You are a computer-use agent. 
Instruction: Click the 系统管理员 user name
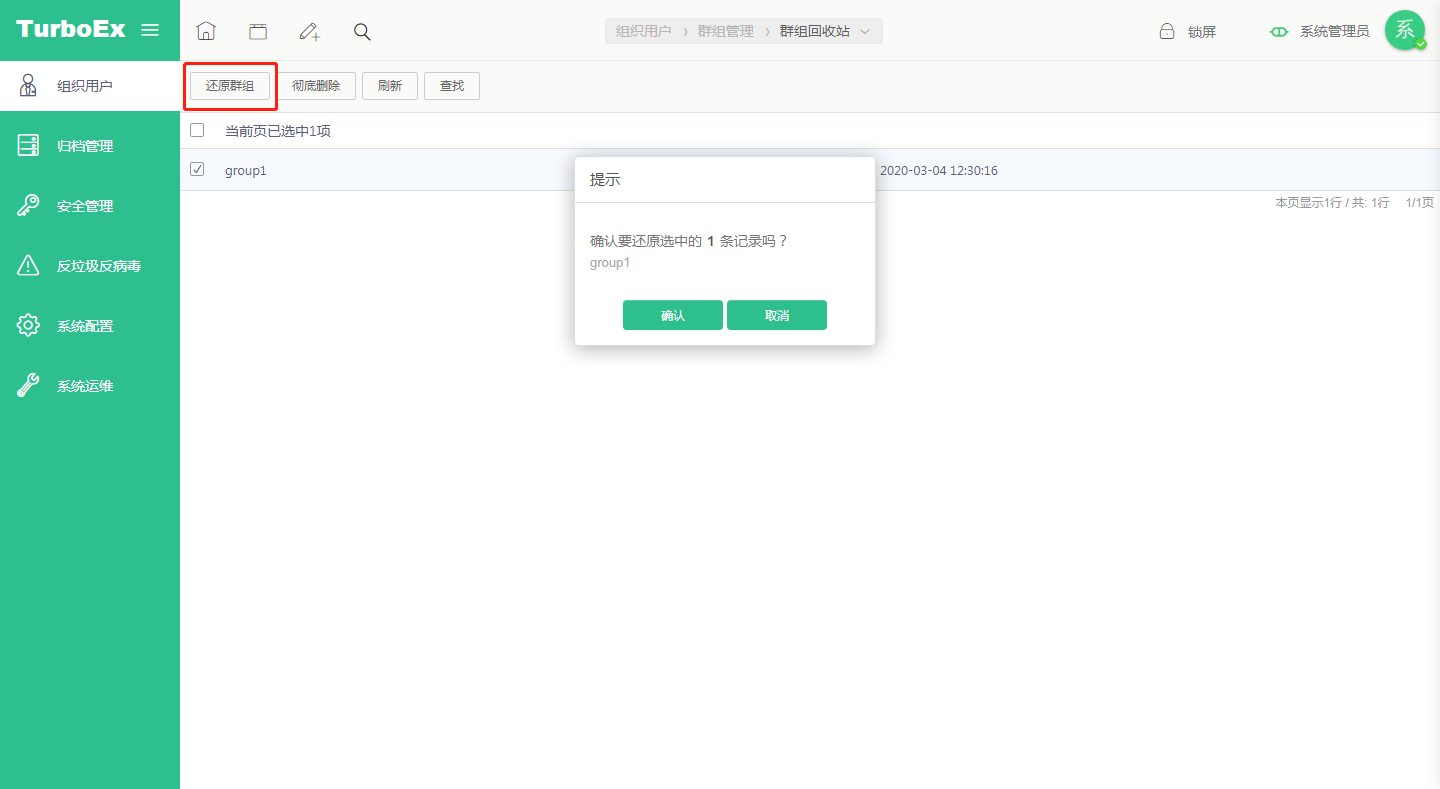click(1335, 32)
